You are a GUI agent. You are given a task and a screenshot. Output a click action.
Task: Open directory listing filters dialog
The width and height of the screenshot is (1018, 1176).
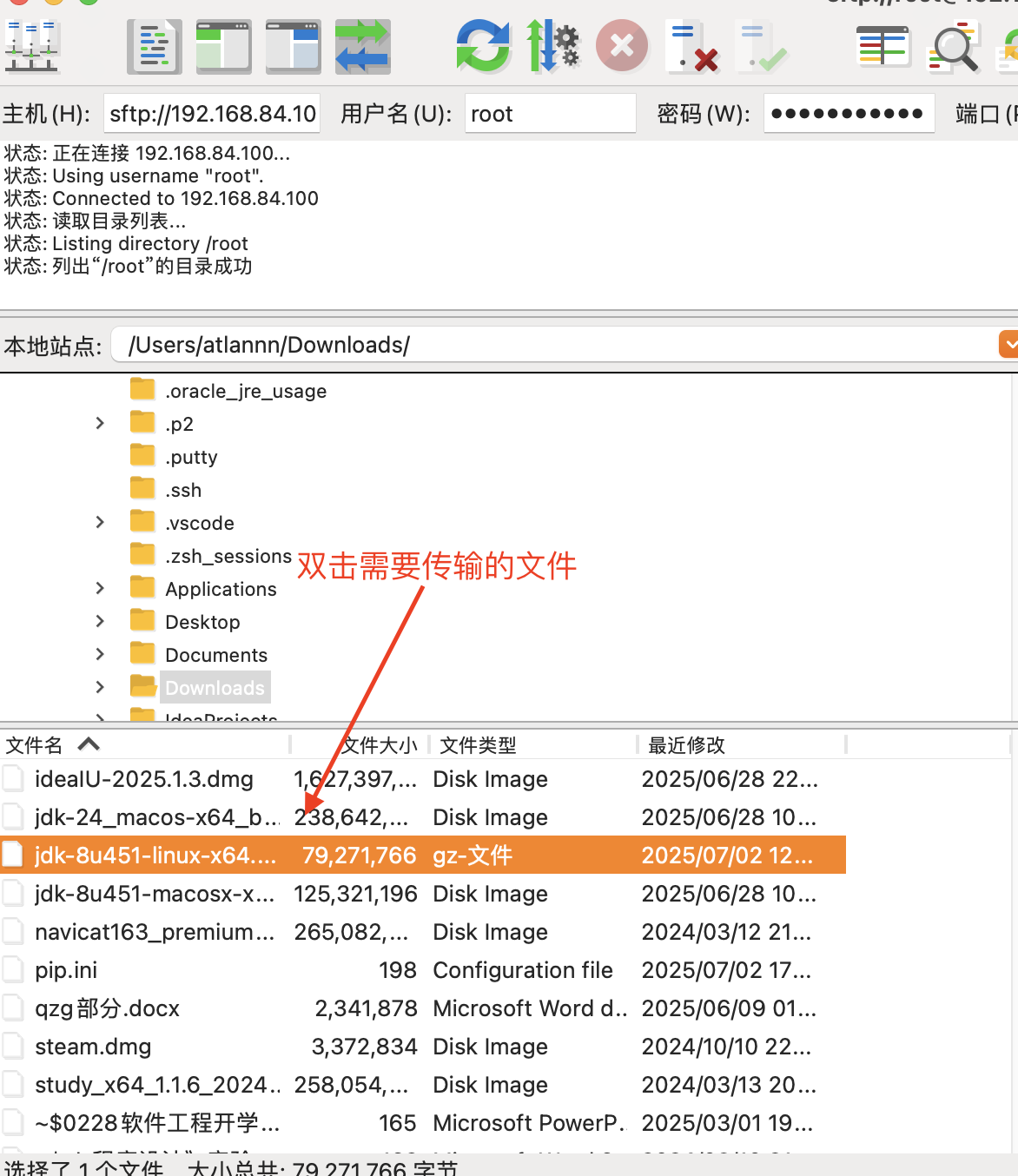click(882, 47)
